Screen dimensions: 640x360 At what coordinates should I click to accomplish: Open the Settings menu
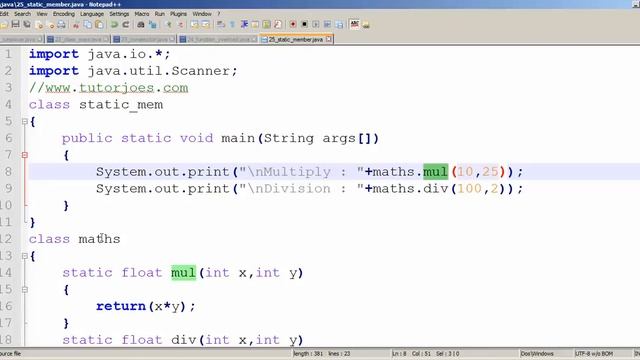pyautogui.click(x=119, y=14)
